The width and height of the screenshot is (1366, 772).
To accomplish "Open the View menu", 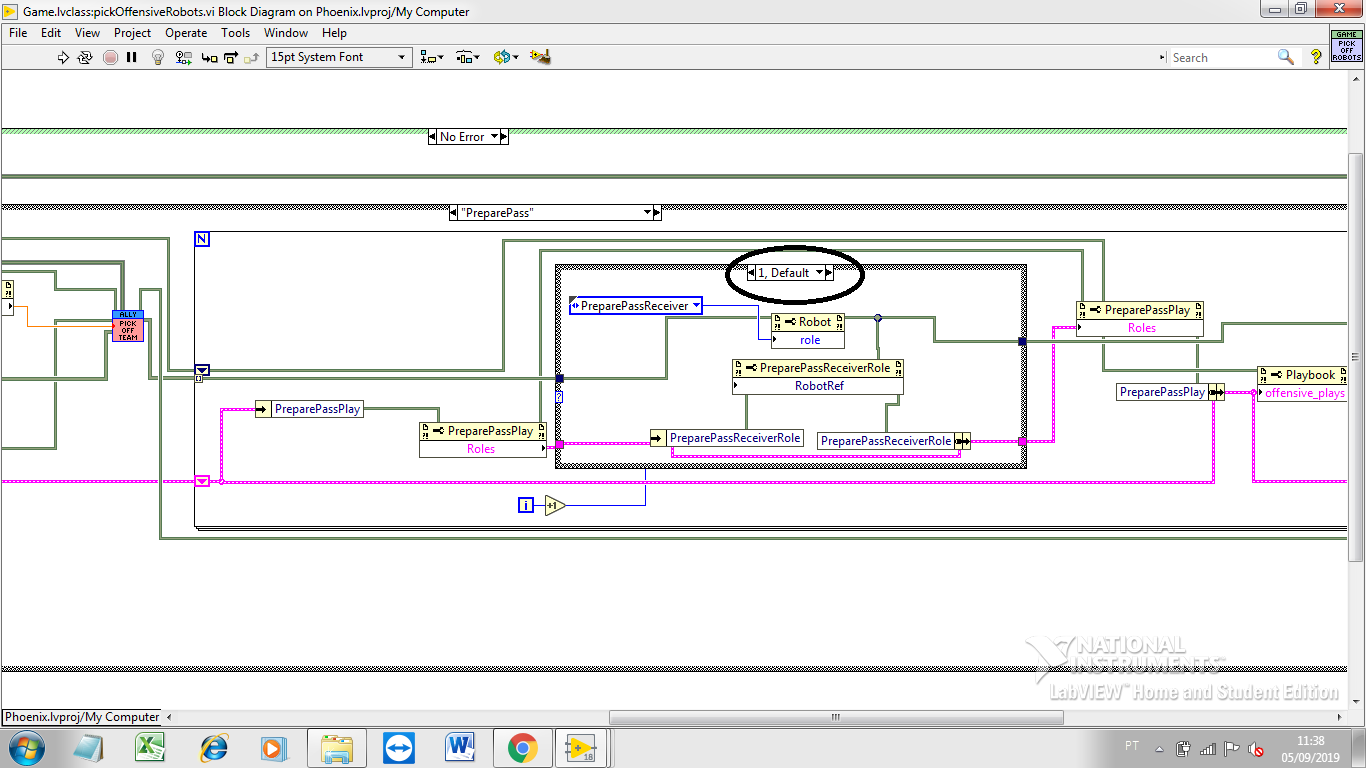I will (x=87, y=33).
